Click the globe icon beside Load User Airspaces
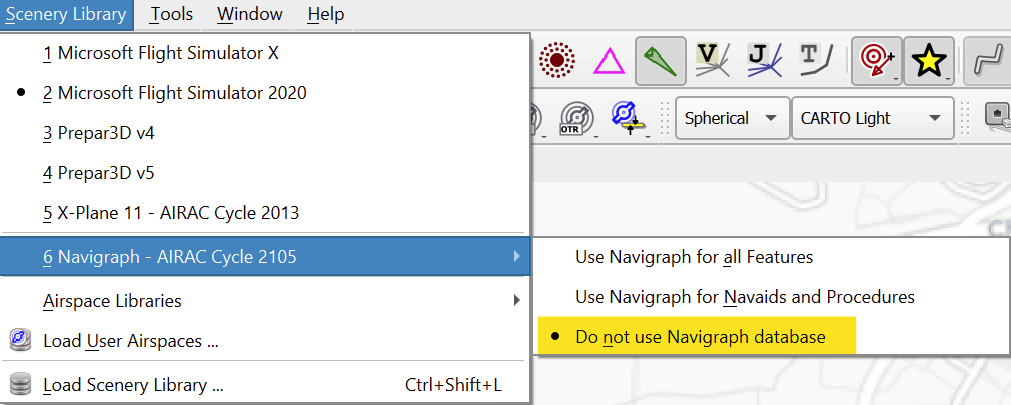The image size is (1011, 405). click(x=21, y=340)
